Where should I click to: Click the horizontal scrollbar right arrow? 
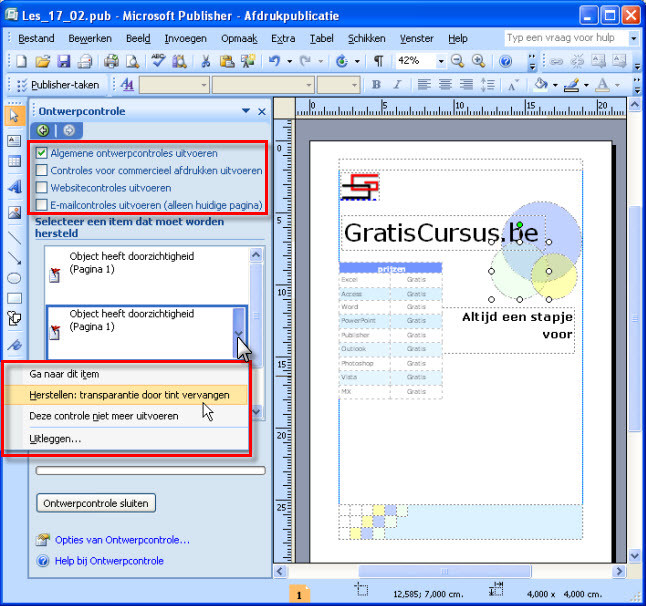point(618,571)
